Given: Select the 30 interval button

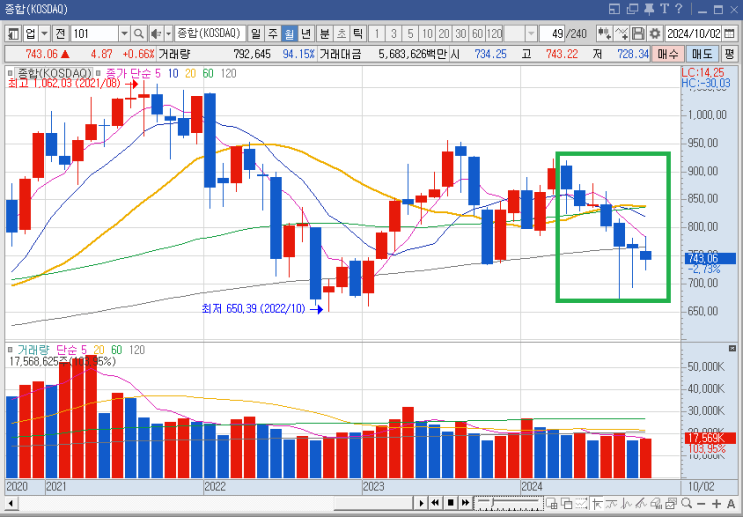Looking at the screenshot, I should (x=461, y=34).
